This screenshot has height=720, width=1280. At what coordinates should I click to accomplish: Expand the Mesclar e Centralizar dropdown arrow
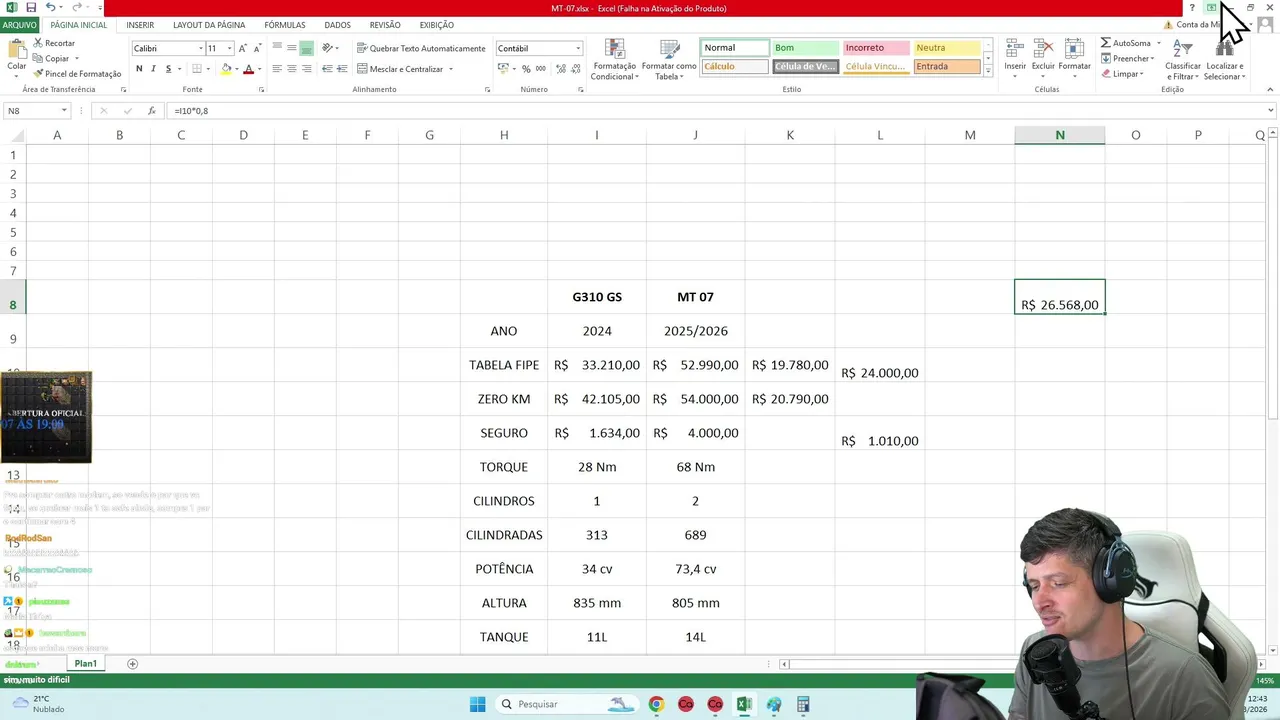point(451,69)
